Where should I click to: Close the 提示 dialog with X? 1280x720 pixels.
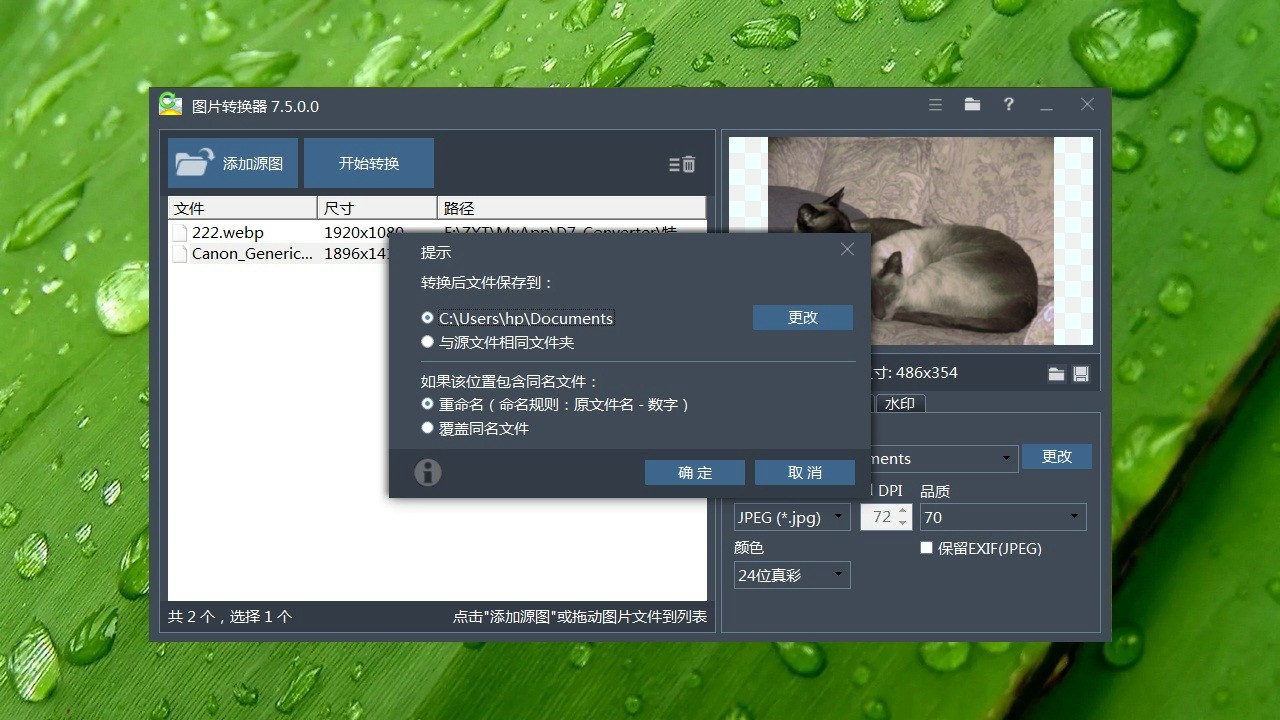point(847,250)
